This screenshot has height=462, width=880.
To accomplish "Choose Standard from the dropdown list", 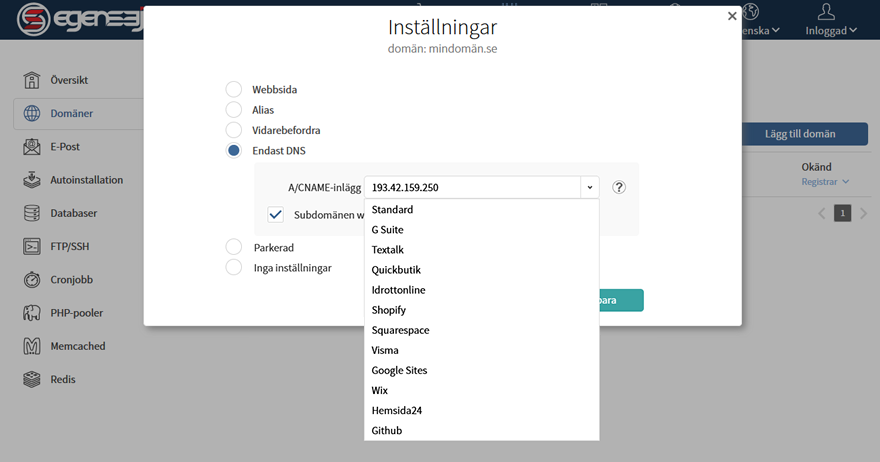I will click(482, 209).
